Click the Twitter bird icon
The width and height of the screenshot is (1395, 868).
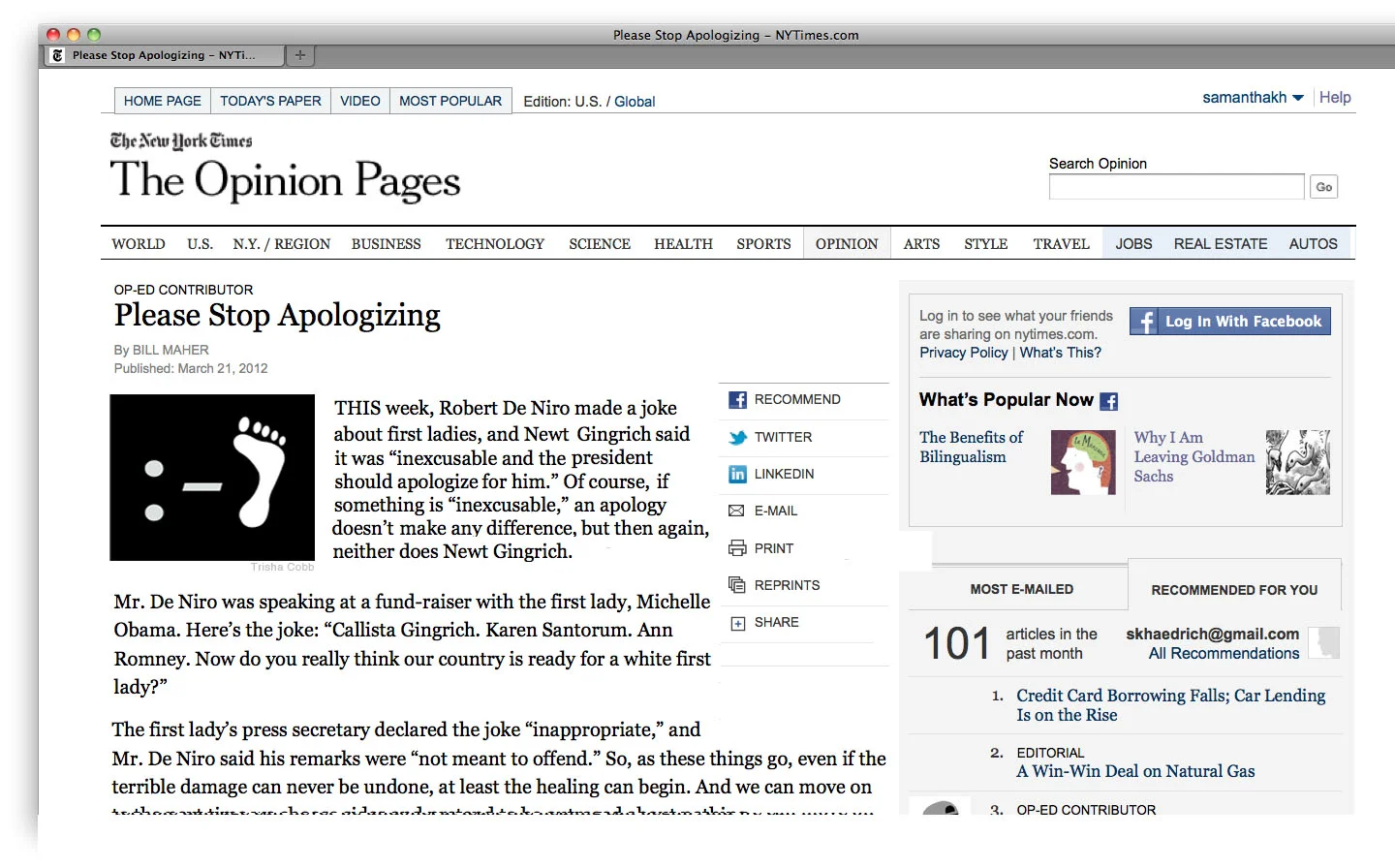(737, 438)
